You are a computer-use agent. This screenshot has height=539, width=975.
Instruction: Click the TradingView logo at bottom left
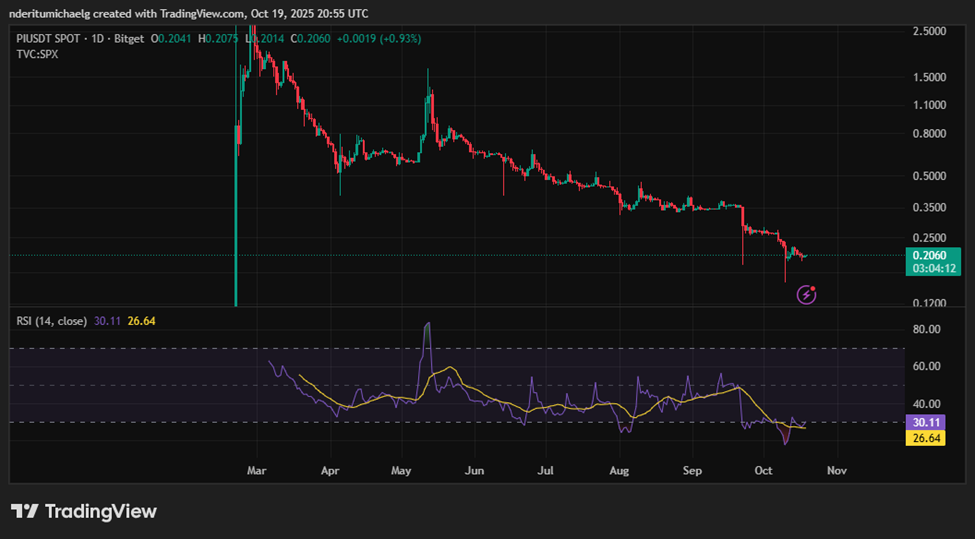[x=84, y=511]
